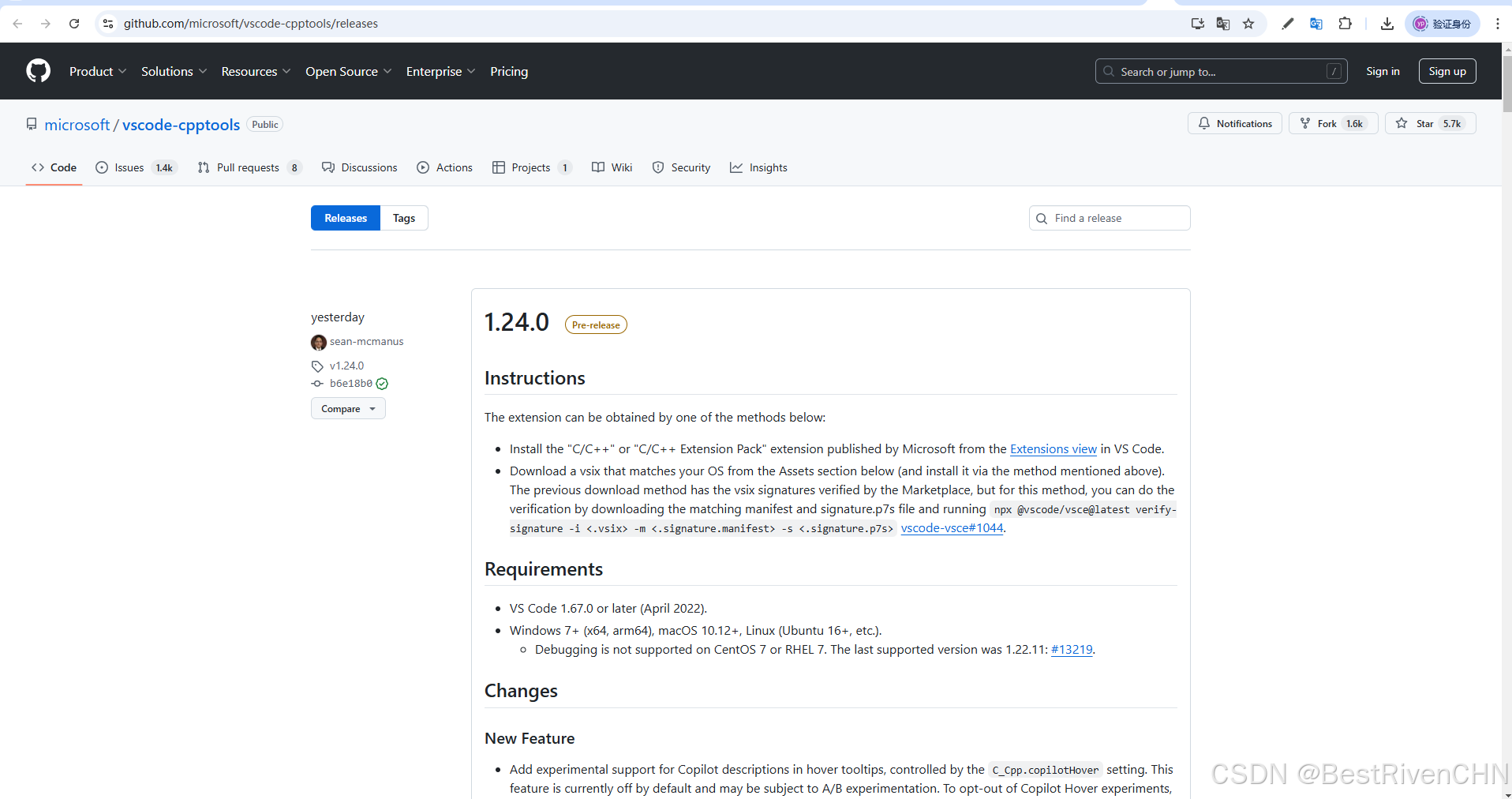Click the Sign up button
This screenshot has height=799, width=1512.
(1447, 71)
